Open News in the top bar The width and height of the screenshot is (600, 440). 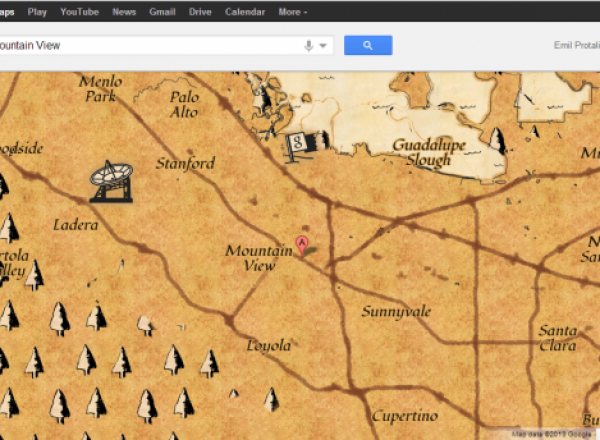pos(124,12)
